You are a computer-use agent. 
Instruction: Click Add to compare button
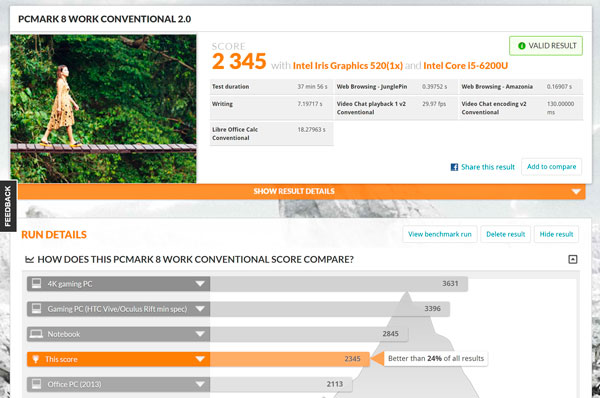(551, 167)
